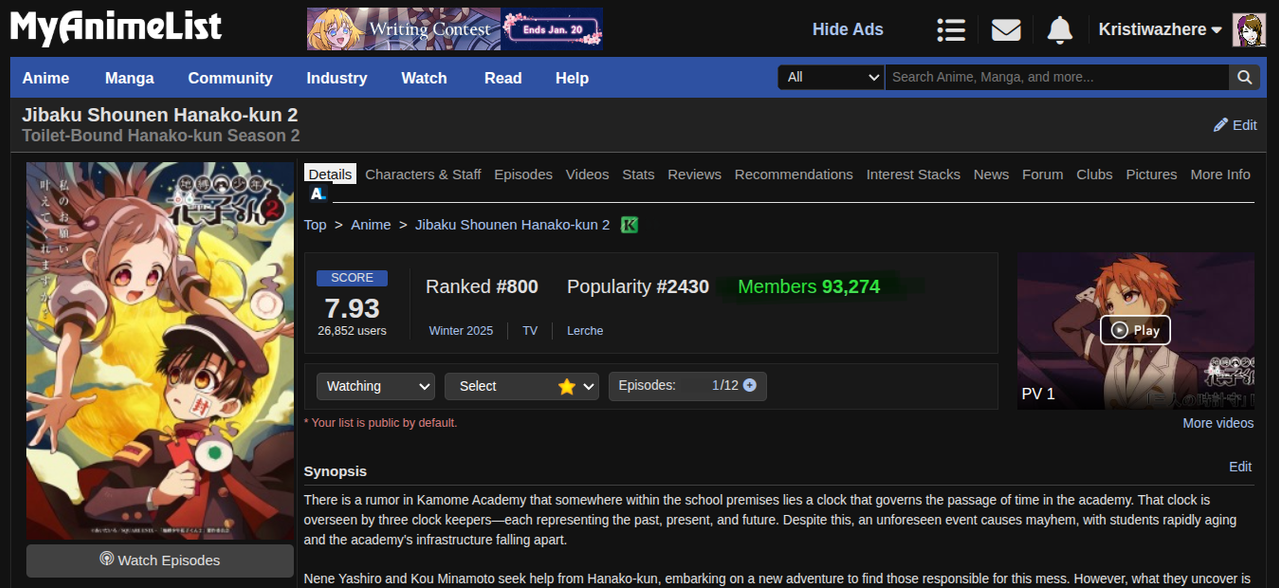Open the messages envelope icon
This screenshot has width=1279, height=588.
pos(1006,30)
